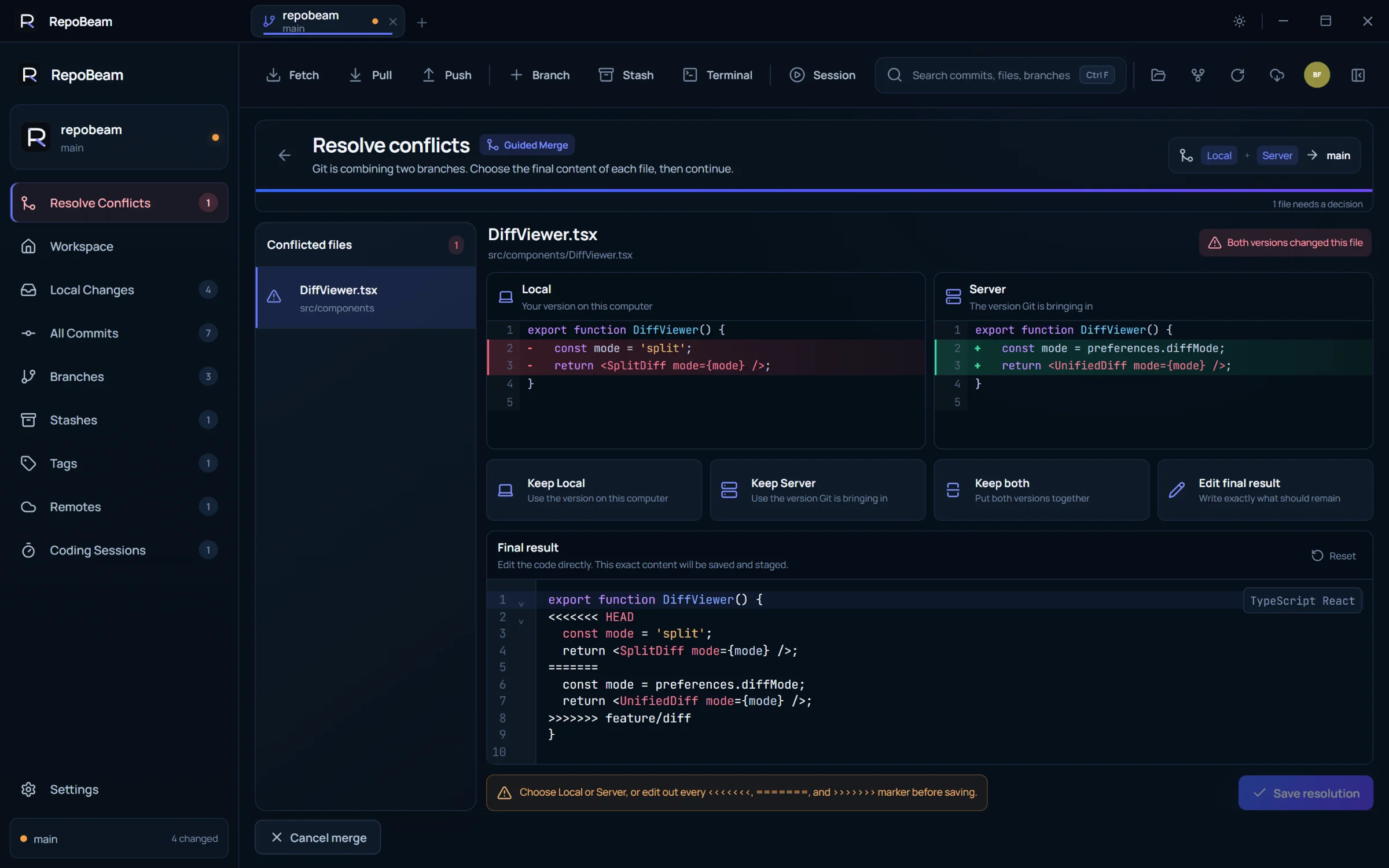
Task: Click the Local branch chip
Action: (1219, 155)
